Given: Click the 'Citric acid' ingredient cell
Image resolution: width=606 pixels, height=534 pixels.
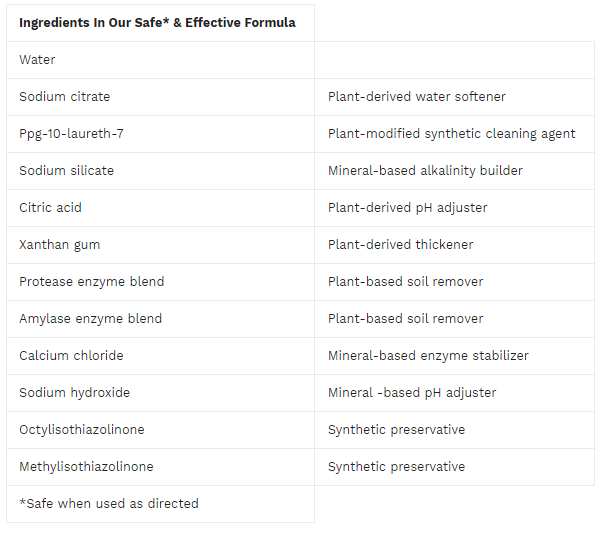Looking at the screenshot, I should coord(51,208).
